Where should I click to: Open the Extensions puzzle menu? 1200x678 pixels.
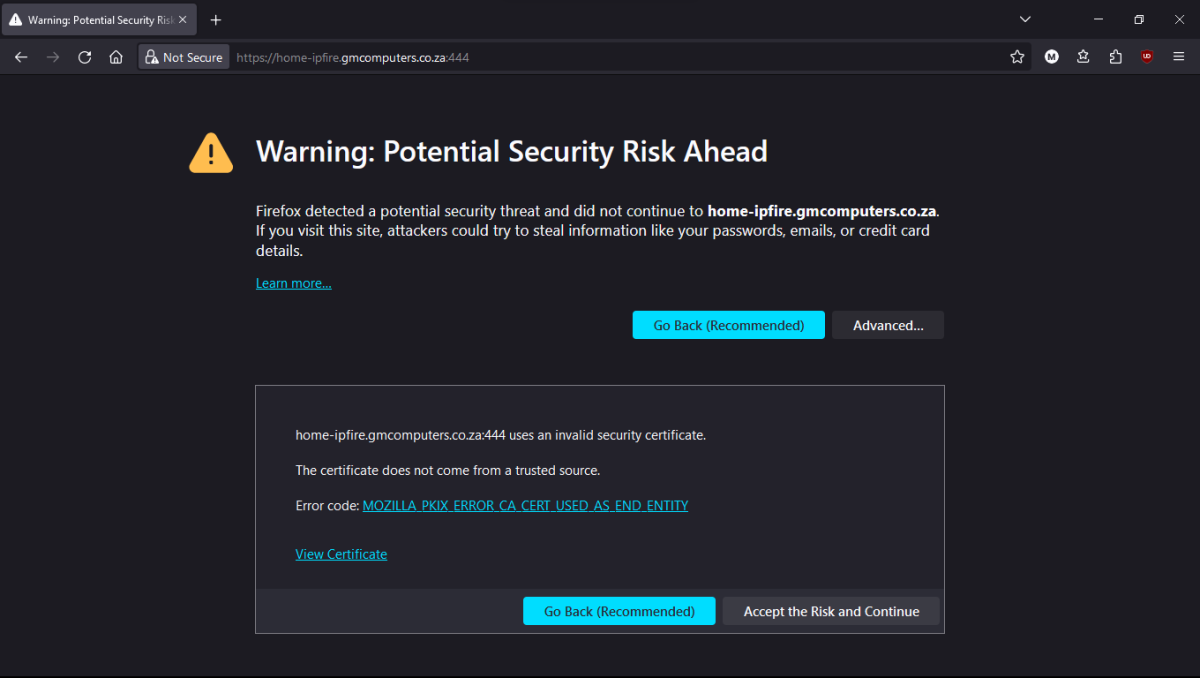[x=1115, y=57]
